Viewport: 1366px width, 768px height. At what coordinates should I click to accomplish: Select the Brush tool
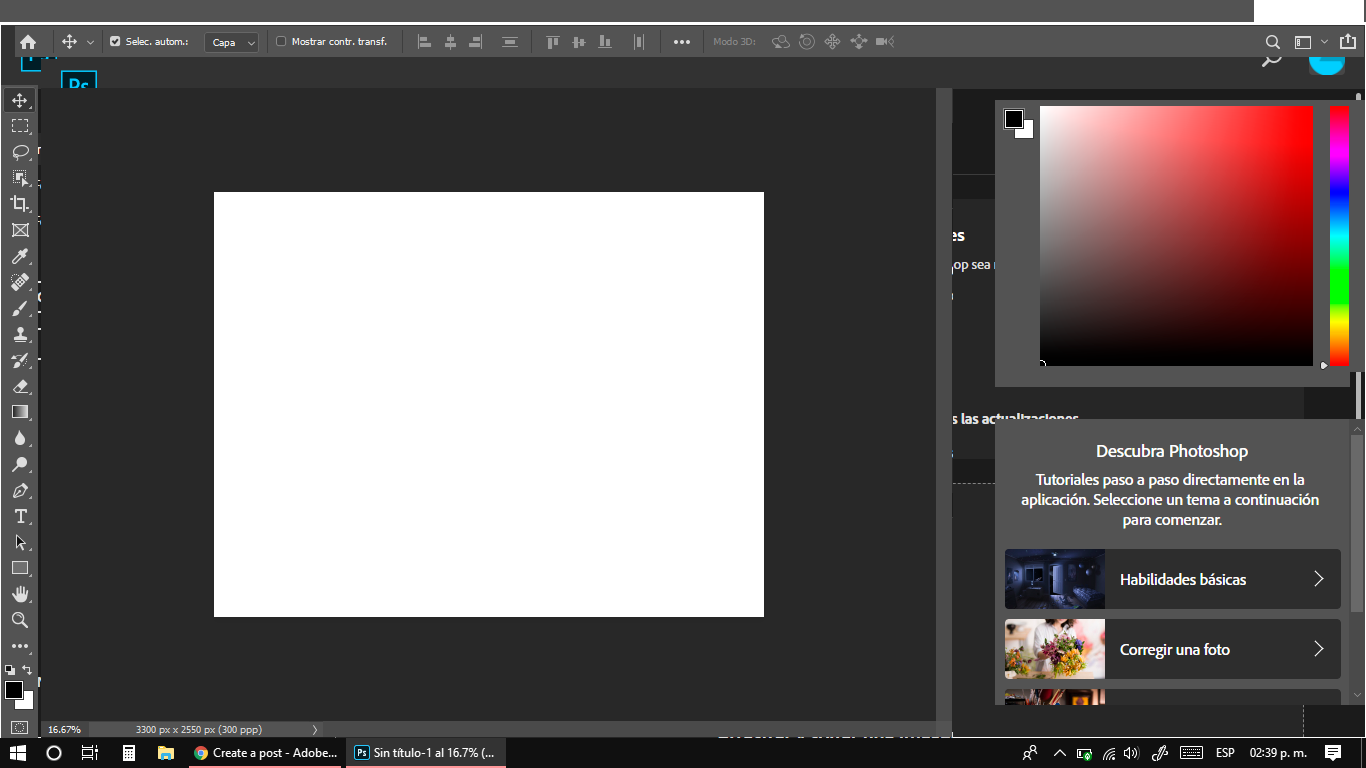20,308
